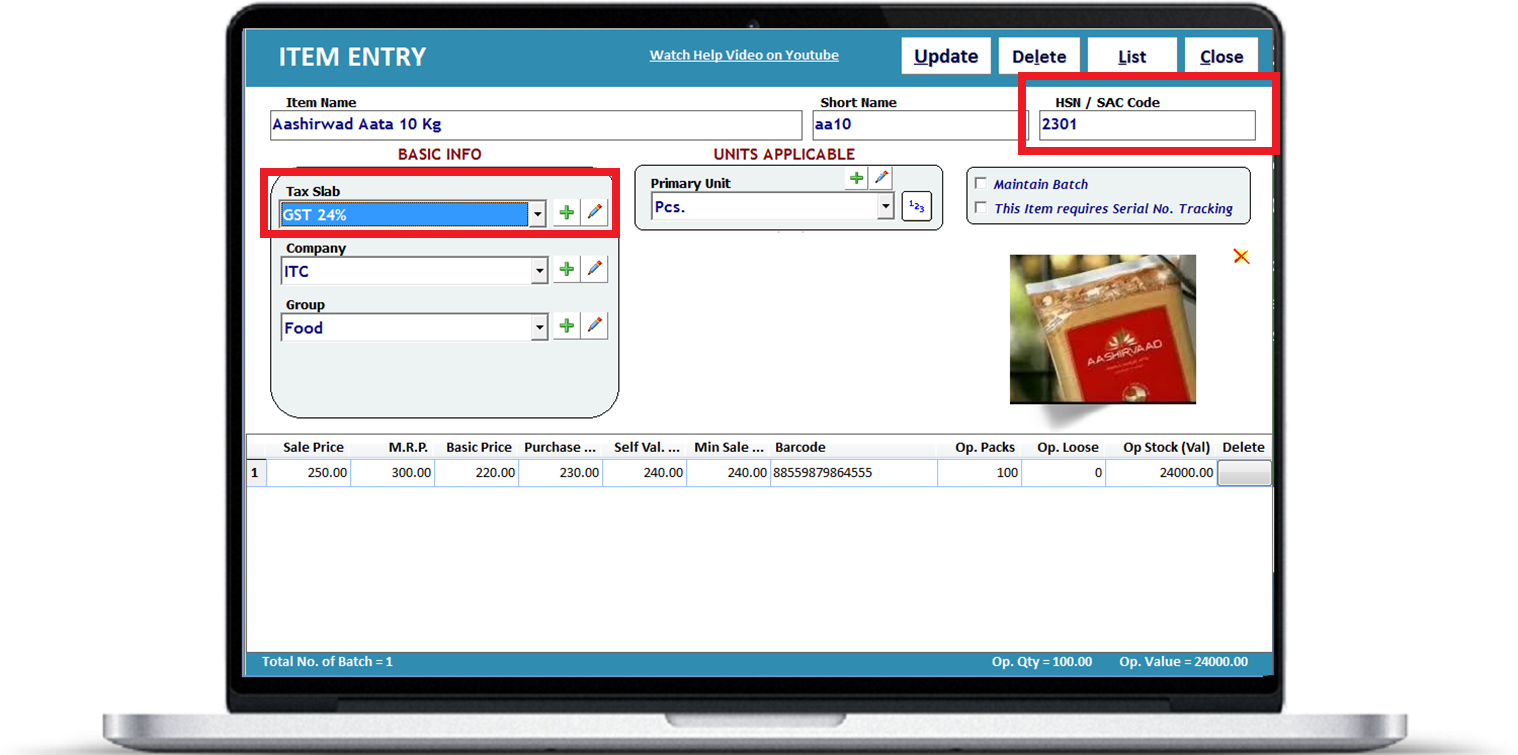Add a new Tax Slab with plus icon
The height and width of the screenshot is (755, 1518).
(566, 213)
